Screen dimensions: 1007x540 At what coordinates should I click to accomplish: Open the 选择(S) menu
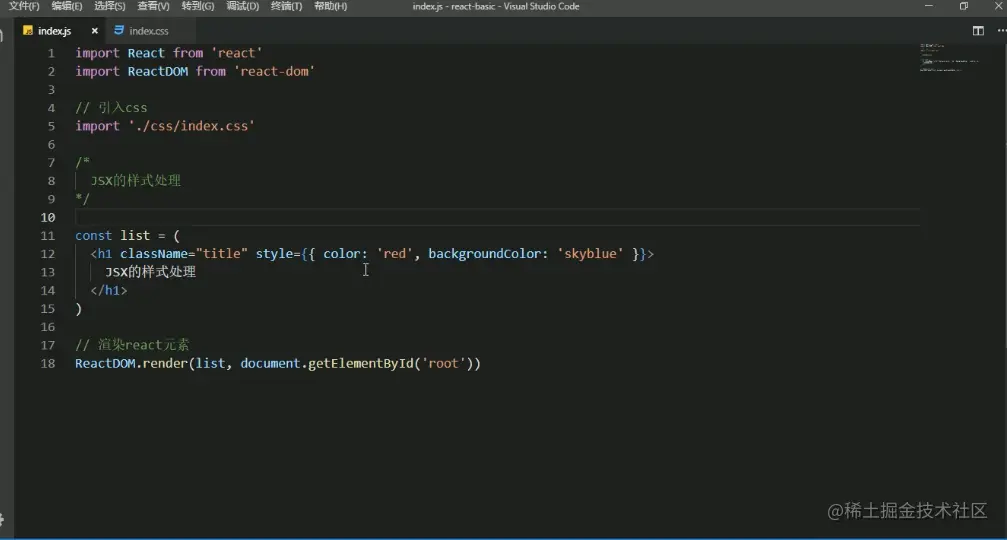point(110,6)
